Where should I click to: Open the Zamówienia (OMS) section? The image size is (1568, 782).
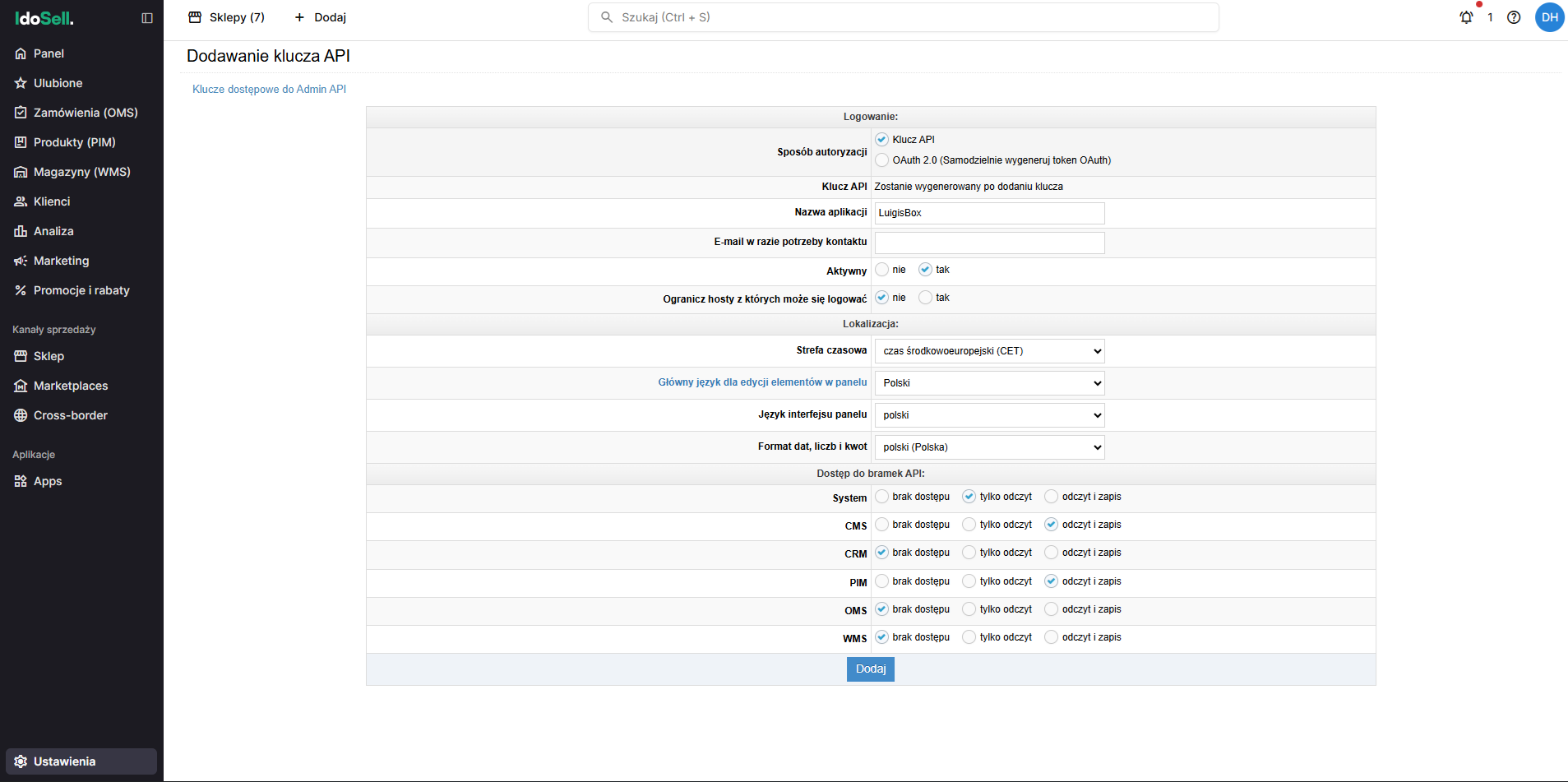pyautogui.click(x=85, y=113)
